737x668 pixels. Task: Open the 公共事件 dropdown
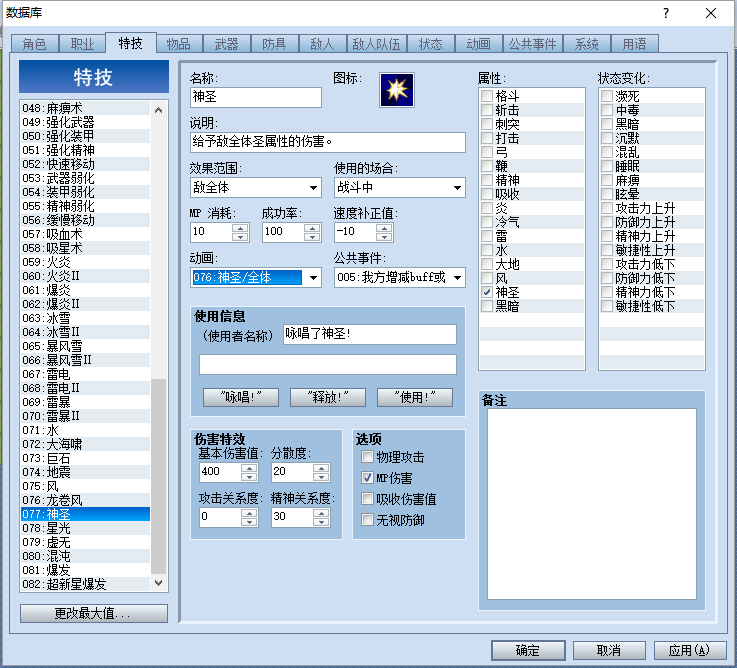click(x=400, y=277)
